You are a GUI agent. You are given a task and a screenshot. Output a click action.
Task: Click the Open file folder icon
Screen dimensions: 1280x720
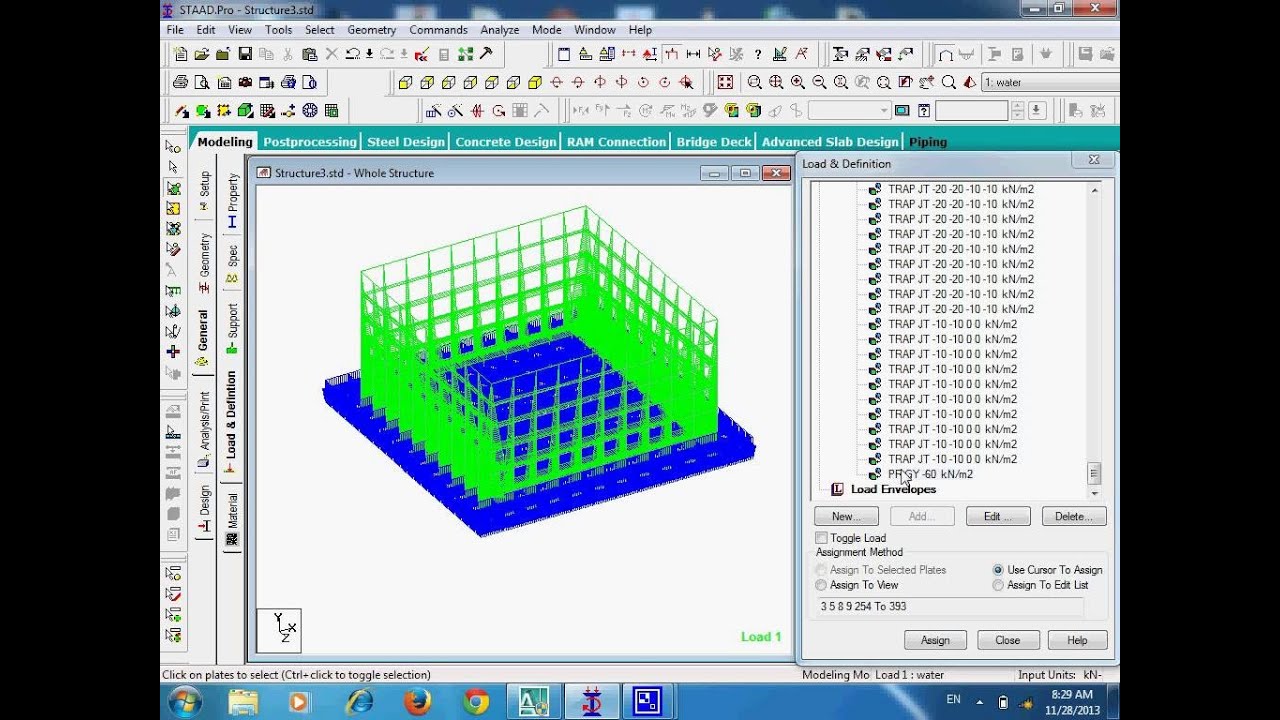point(202,54)
